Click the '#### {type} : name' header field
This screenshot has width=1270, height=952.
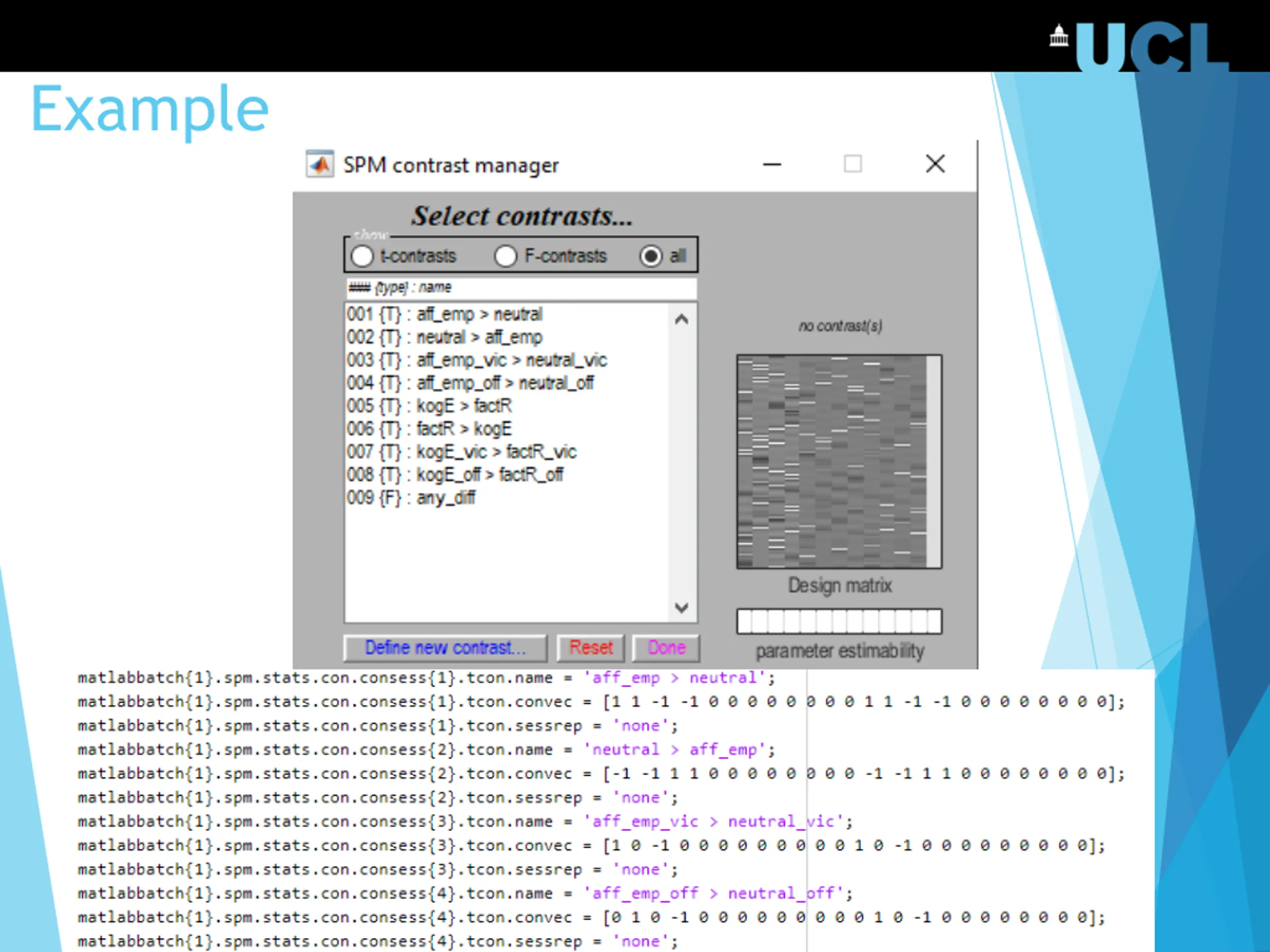[521, 288]
